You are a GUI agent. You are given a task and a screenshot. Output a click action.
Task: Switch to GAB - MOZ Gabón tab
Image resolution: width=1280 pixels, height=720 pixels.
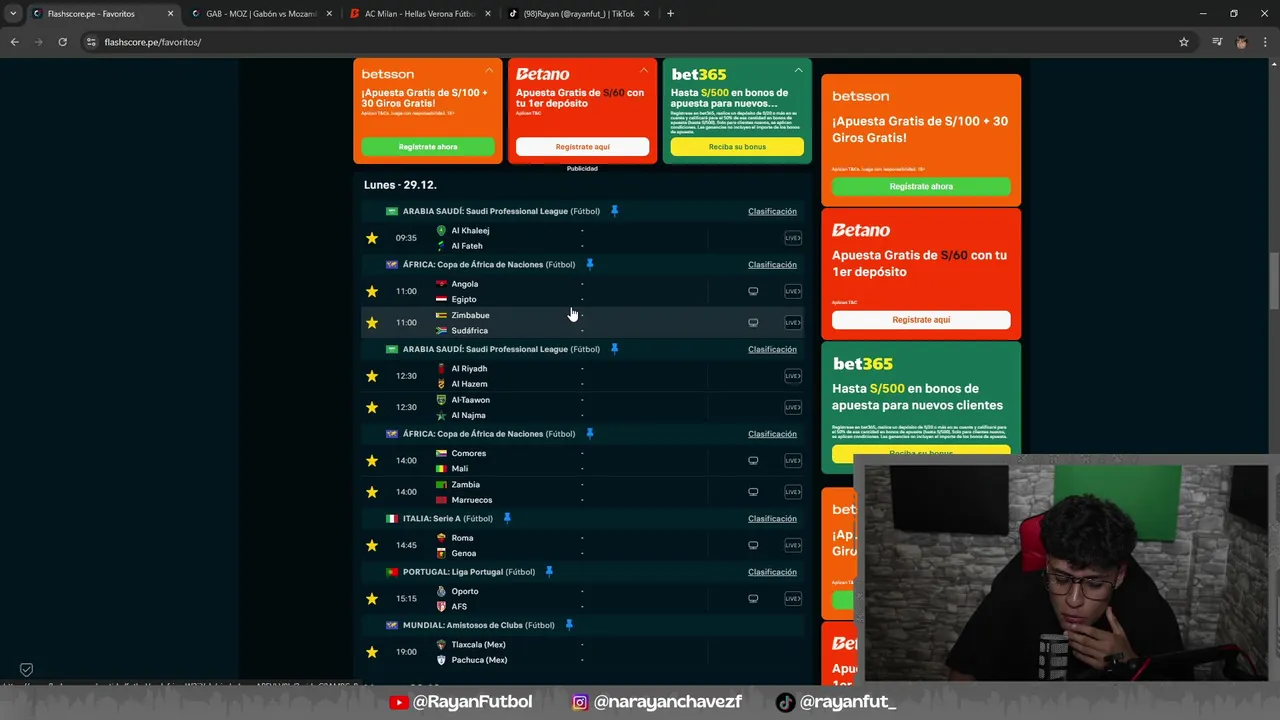coord(260,14)
